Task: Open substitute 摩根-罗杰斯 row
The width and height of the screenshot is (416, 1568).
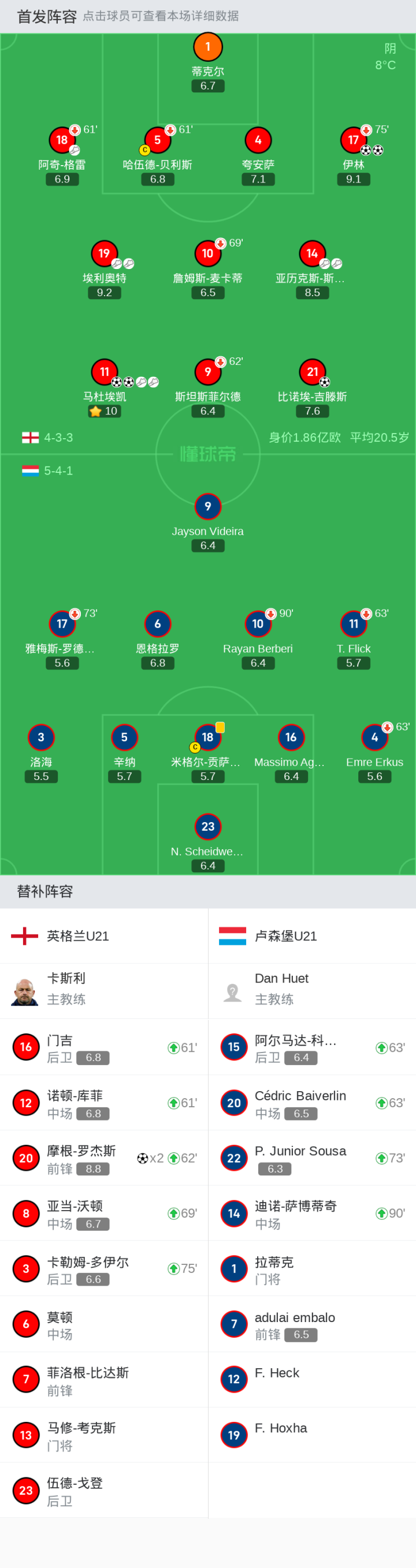Action: point(104,1158)
